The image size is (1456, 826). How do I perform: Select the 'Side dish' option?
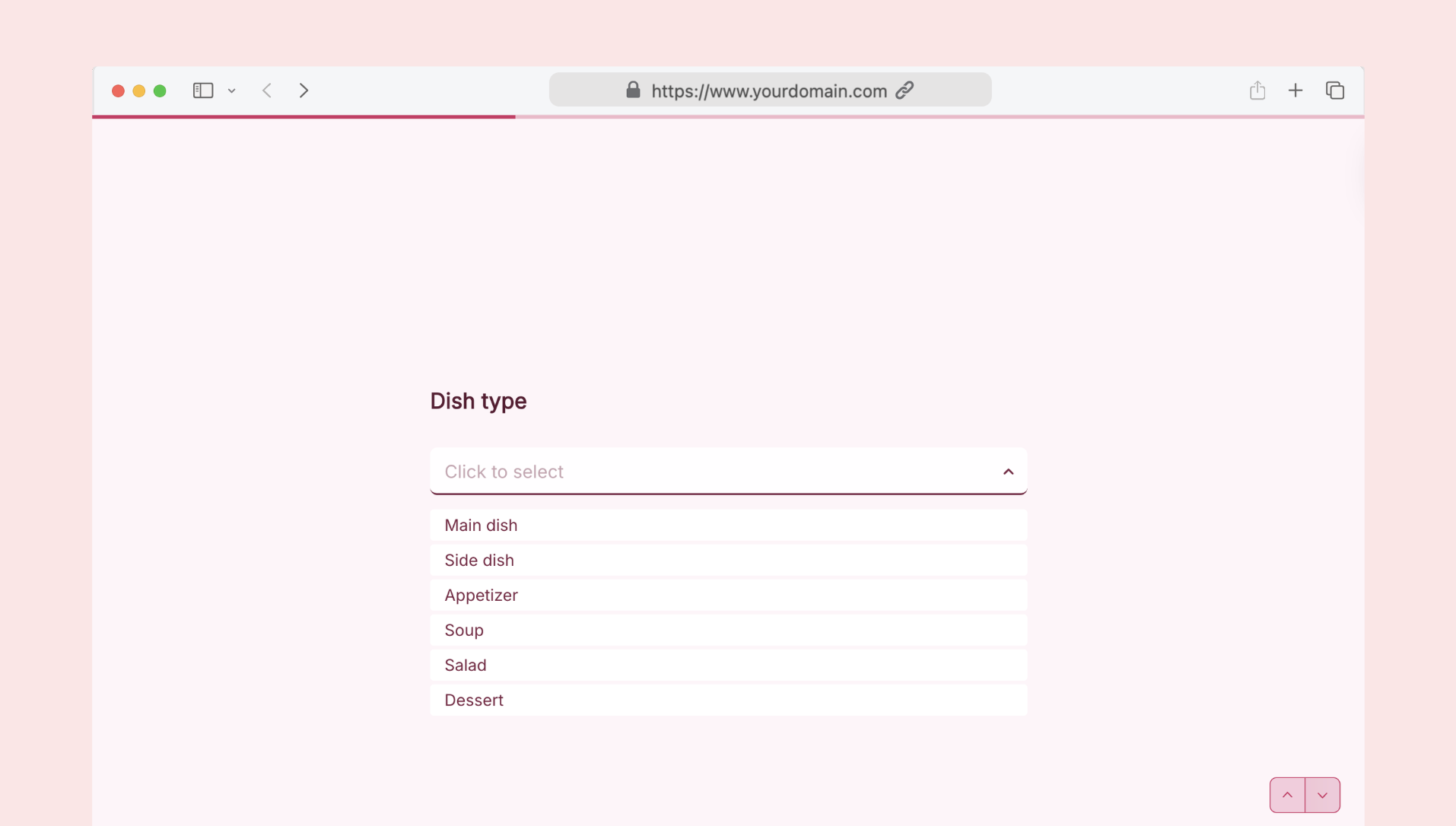pyautogui.click(x=728, y=561)
